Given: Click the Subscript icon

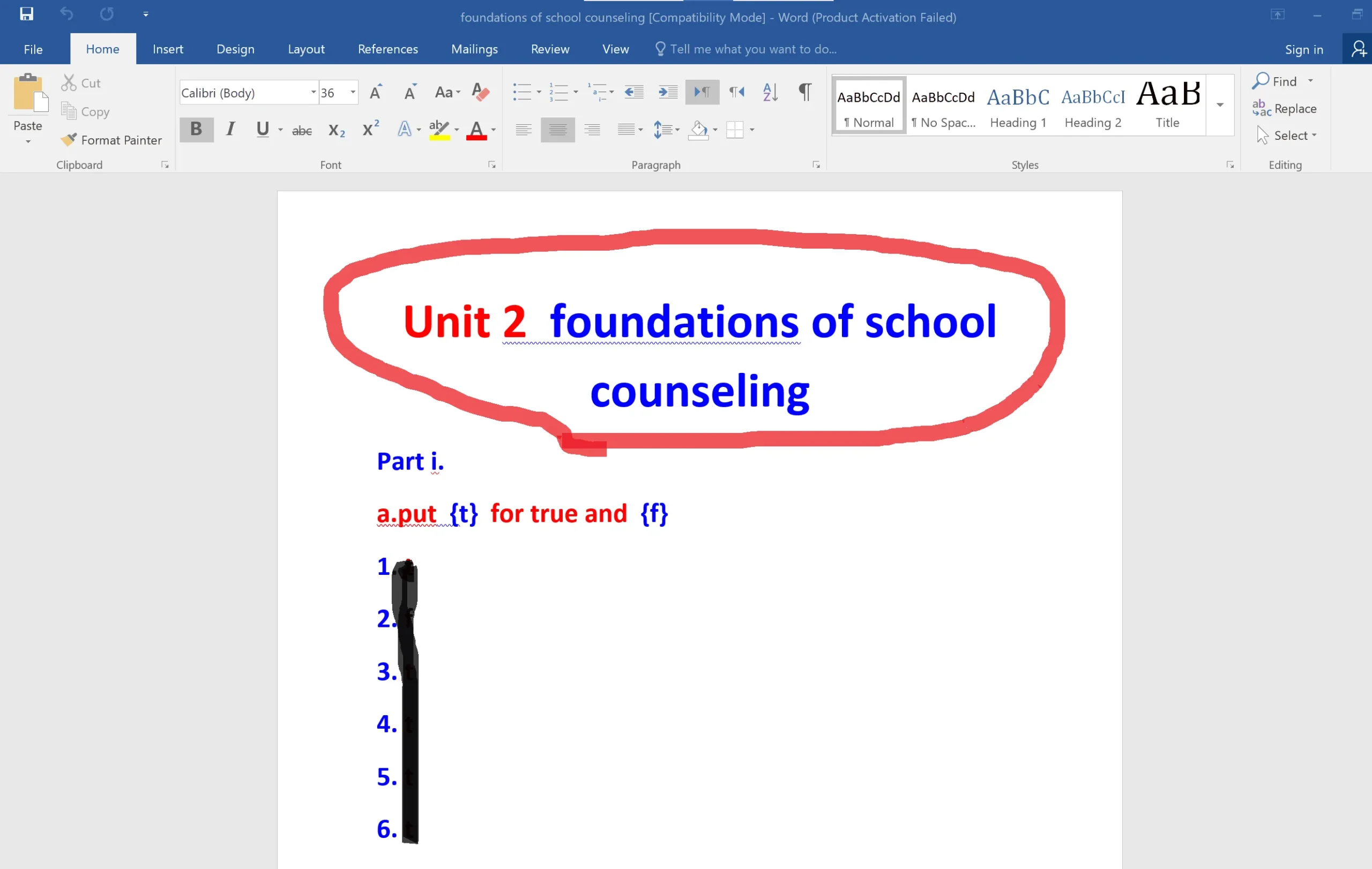Looking at the screenshot, I should (337, 130).
